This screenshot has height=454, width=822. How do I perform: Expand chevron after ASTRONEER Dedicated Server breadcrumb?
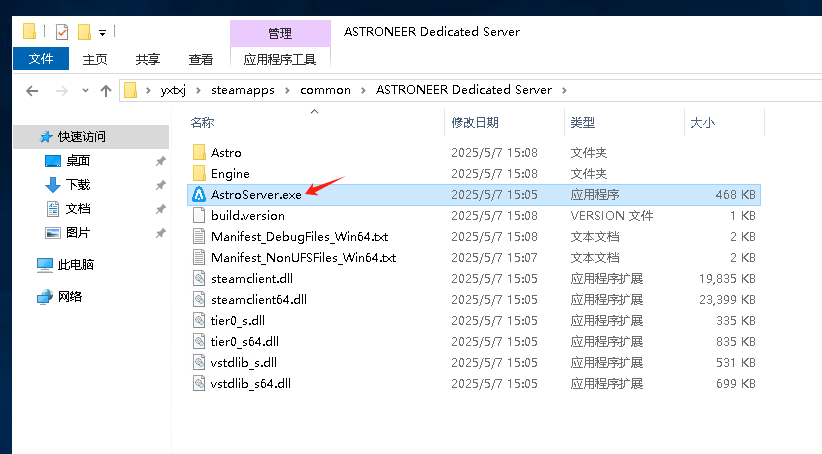coord(564,91)
